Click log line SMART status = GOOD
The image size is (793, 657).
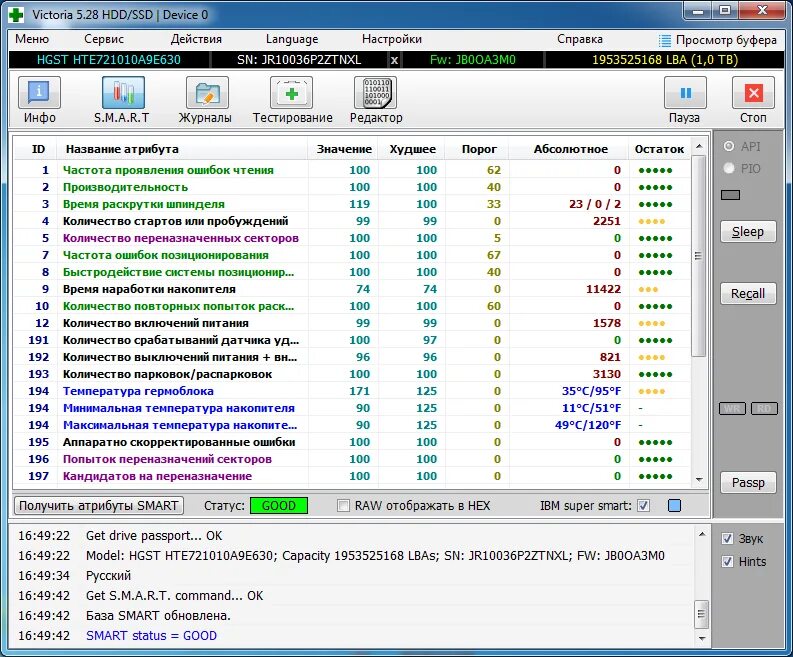(151, 636)
